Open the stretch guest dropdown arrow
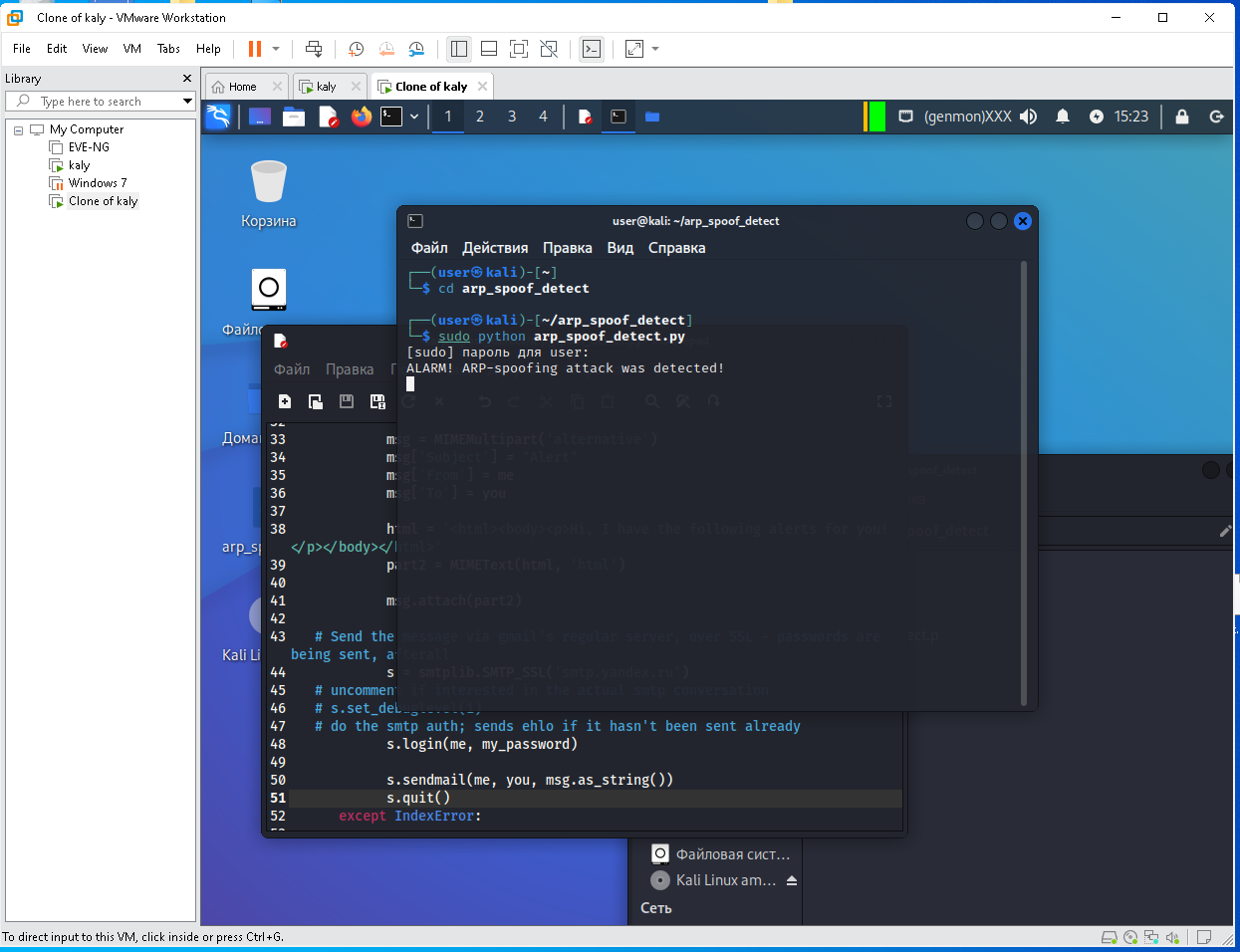The width and height of the screenshot is (1240, 952). (655, 49)
